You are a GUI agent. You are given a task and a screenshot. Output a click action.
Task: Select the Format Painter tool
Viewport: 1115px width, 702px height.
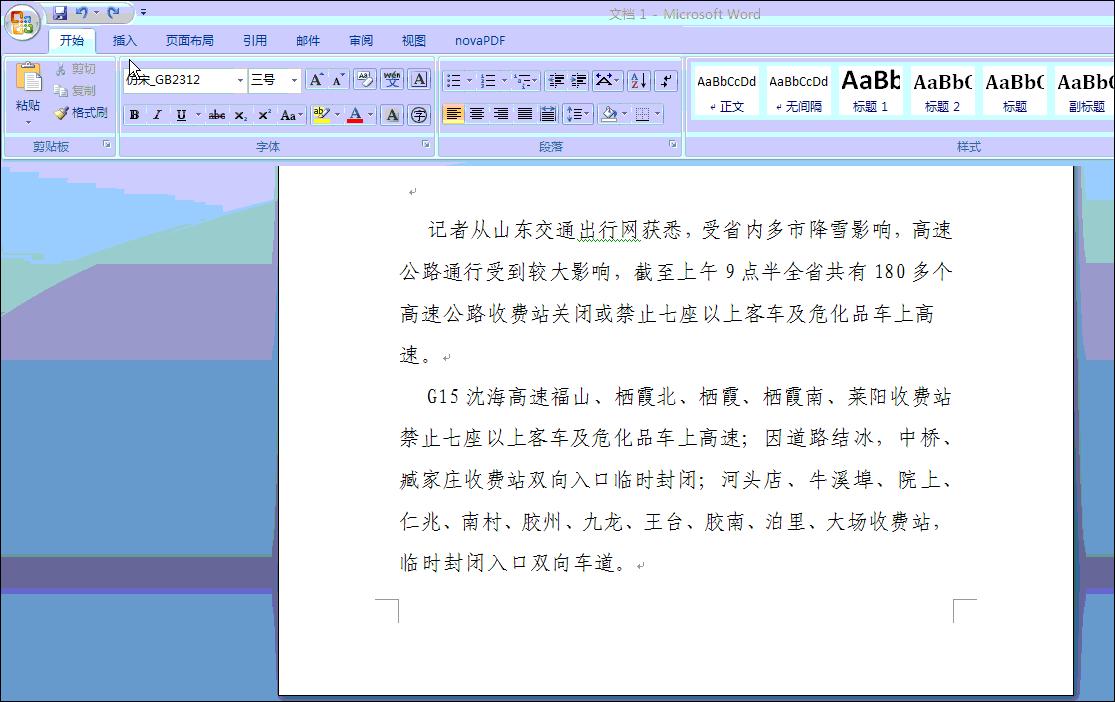[82, 112]
